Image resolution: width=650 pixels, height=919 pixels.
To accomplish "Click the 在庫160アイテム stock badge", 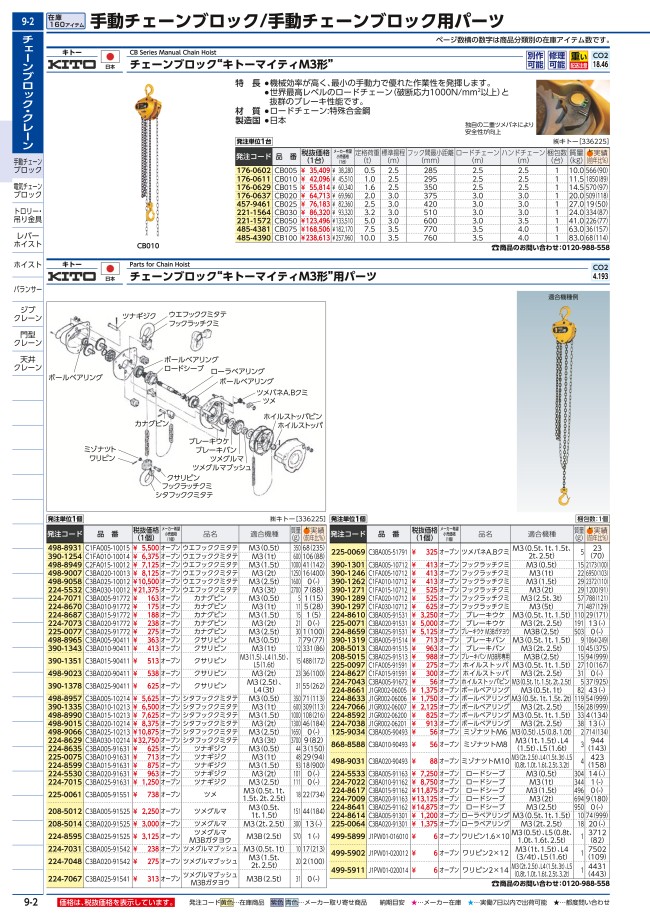I will 66,22.
